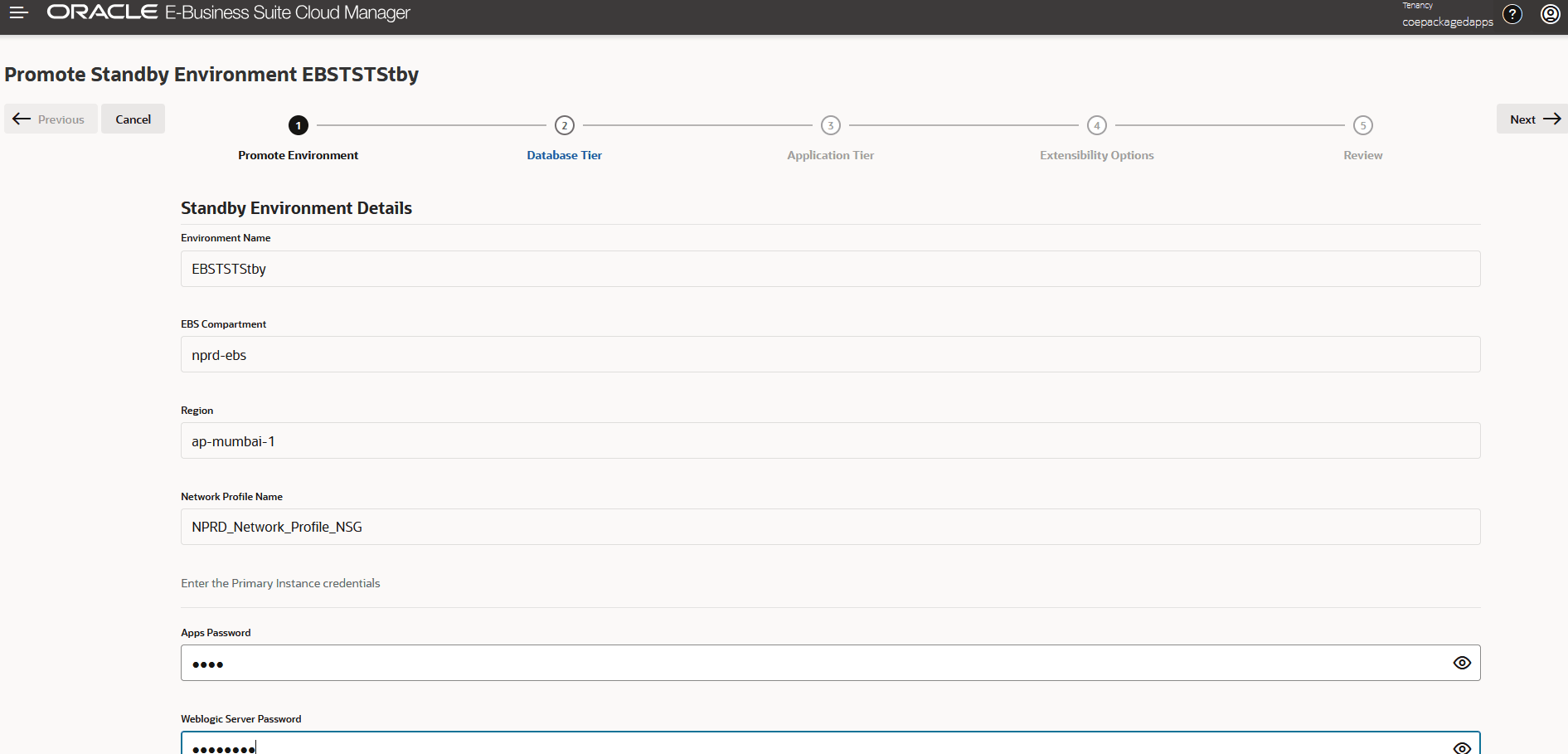Select step 1 Promote Environment circle
Screen dimensions: 1568x754
299,125
